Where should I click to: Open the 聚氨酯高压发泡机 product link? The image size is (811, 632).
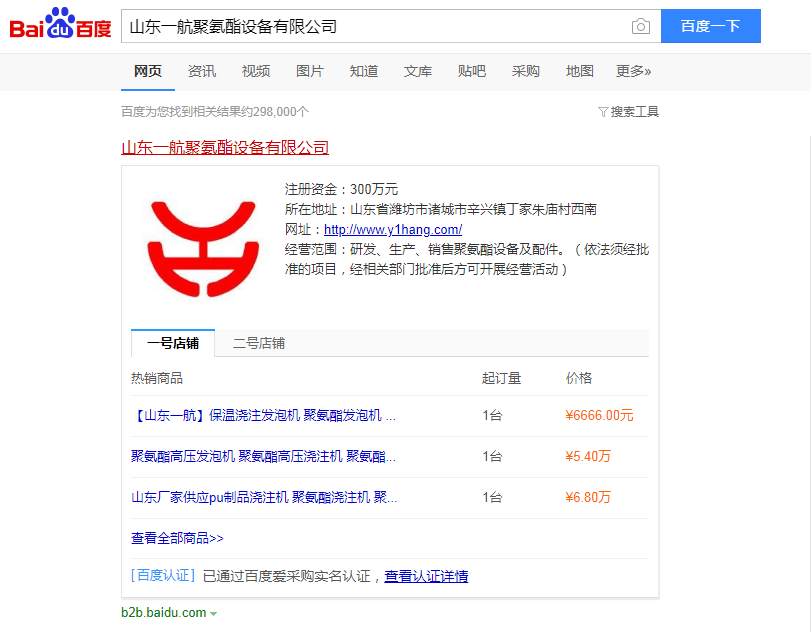click(x=263, y=457)
